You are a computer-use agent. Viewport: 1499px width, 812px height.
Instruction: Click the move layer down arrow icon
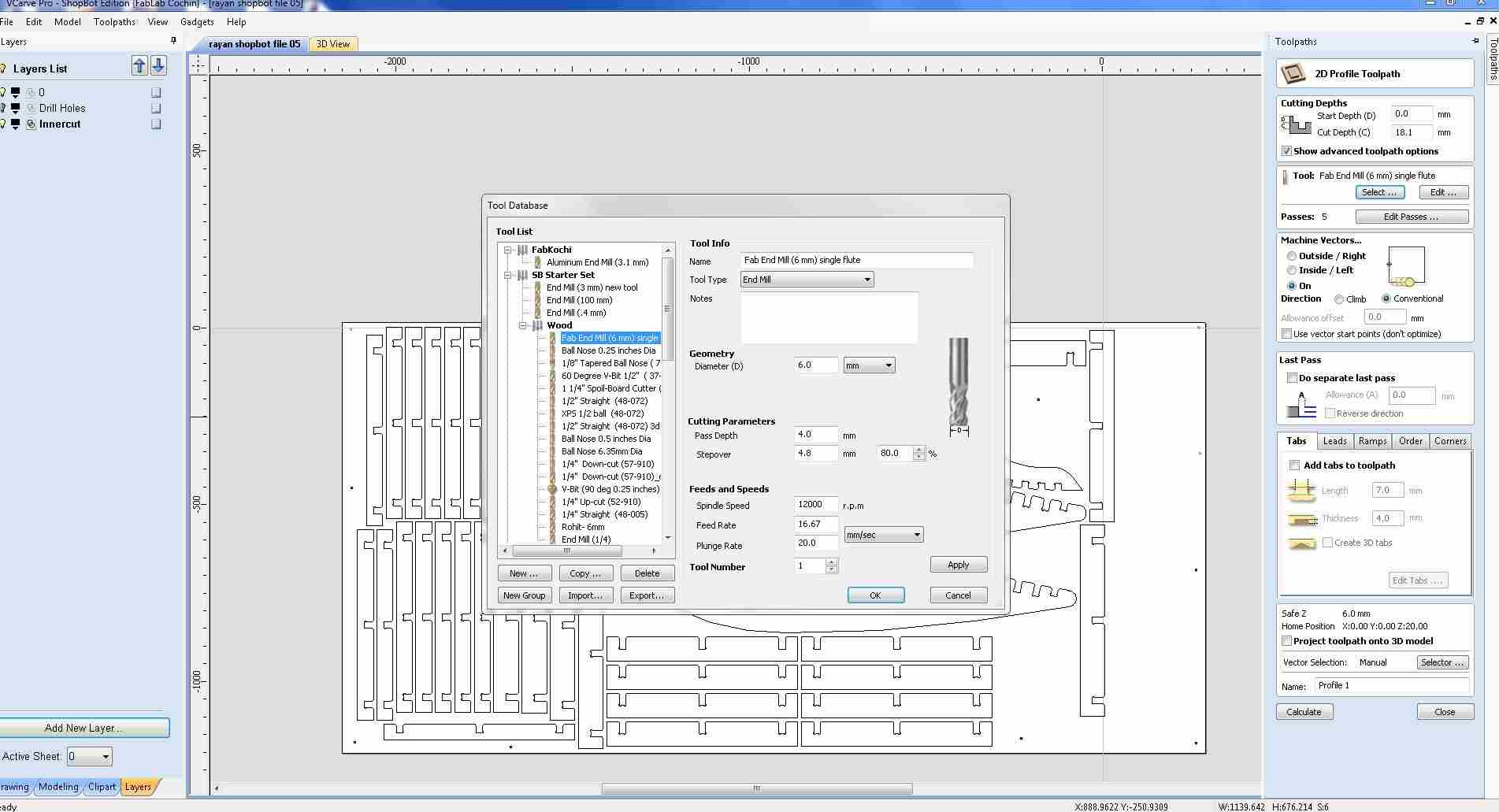point(158,66)
